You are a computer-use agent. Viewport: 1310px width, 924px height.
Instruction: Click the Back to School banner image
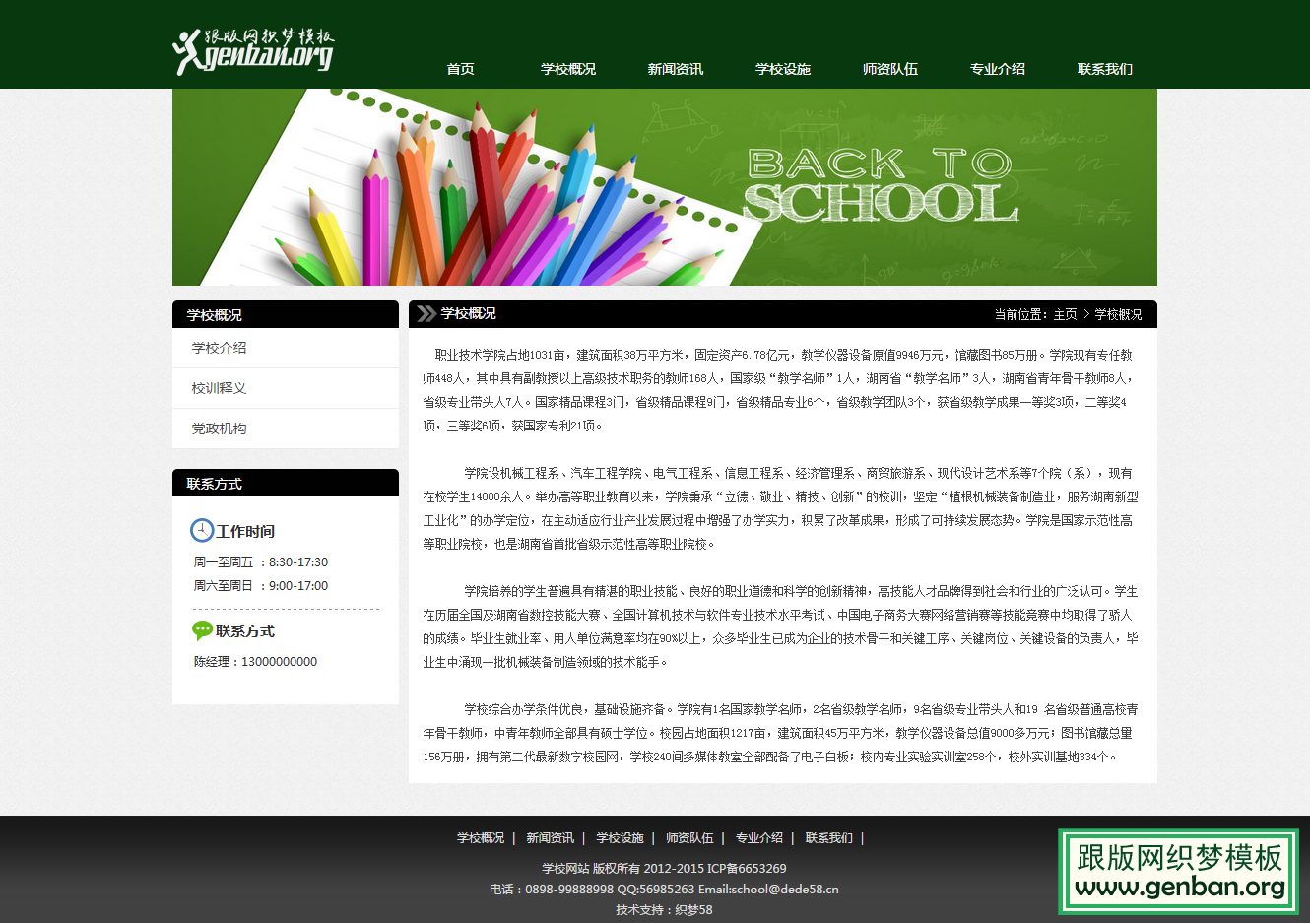click(x=665, y=187)
